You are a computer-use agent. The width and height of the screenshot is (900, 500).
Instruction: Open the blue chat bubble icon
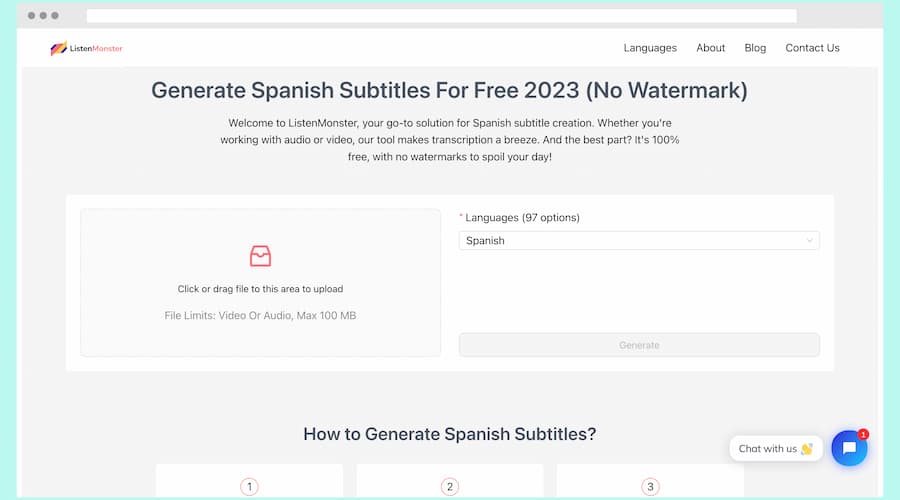849,448
